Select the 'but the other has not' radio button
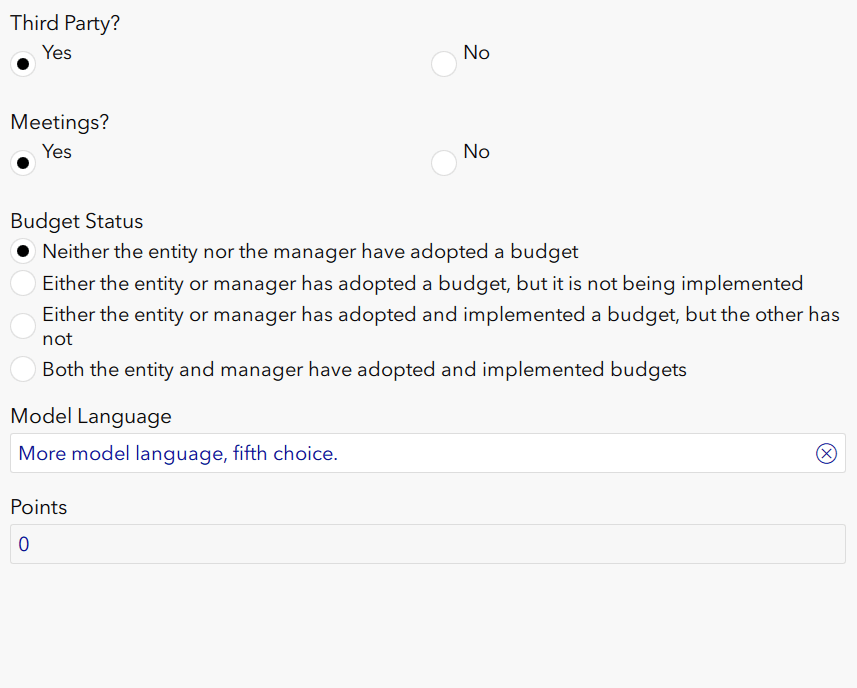This screenshot has width=857, height=688. pyautogui.click(x=23, y=326)
